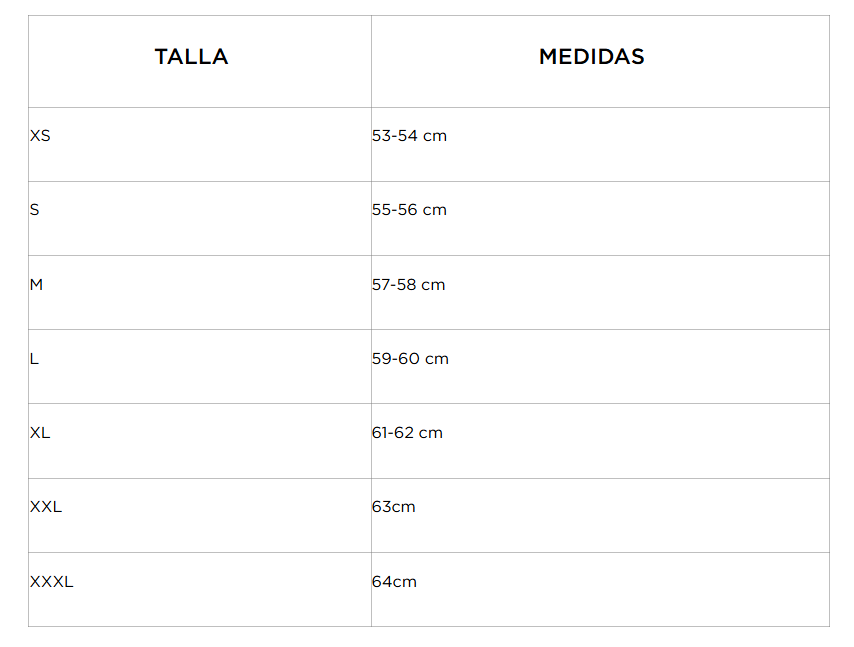854x647 pixels.
Task: Click the 64cm measurement
Action: pos(394,582)
